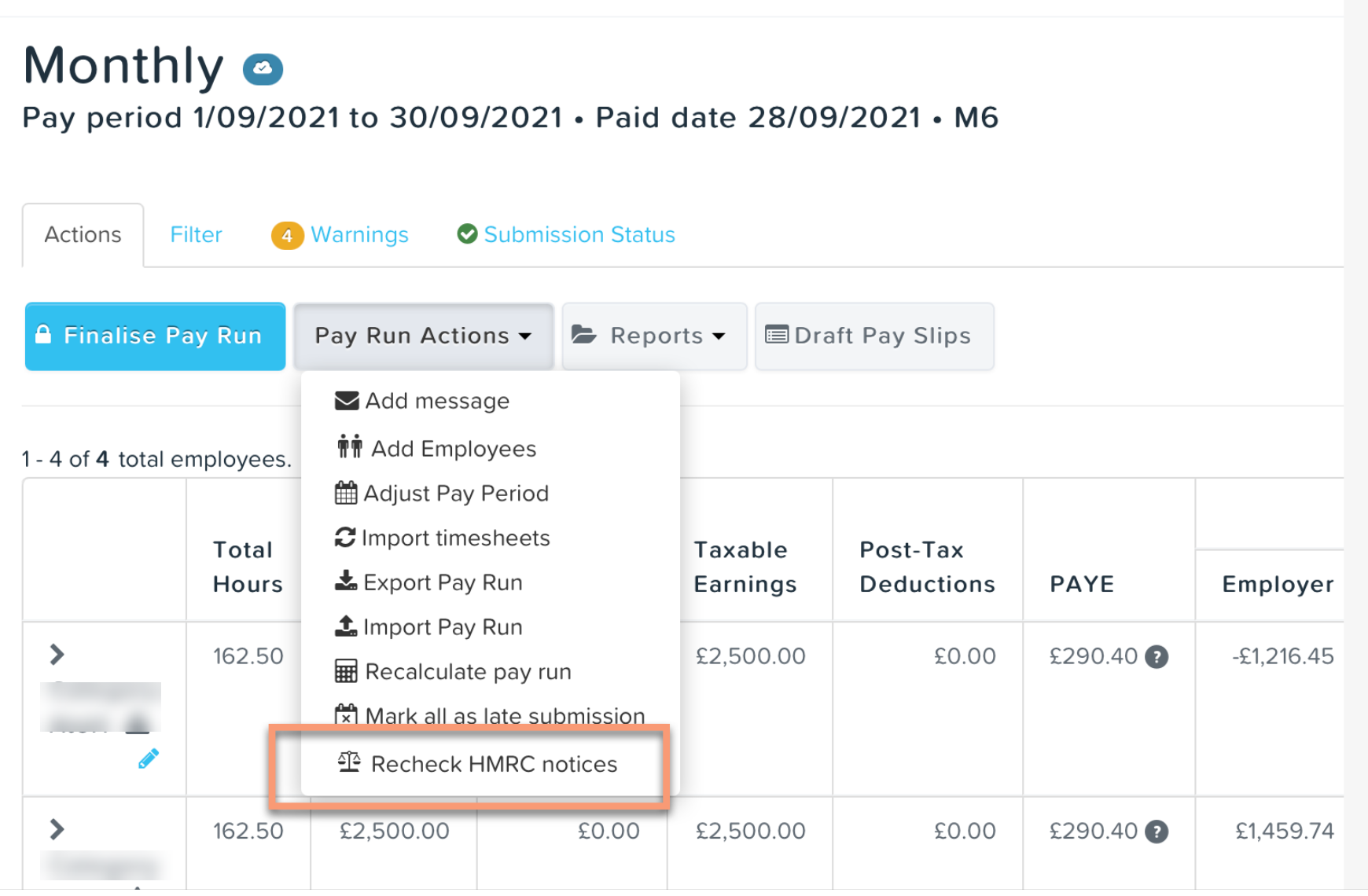
Task: Click the Finalise Pay Run button
Action: click(155, 336)
